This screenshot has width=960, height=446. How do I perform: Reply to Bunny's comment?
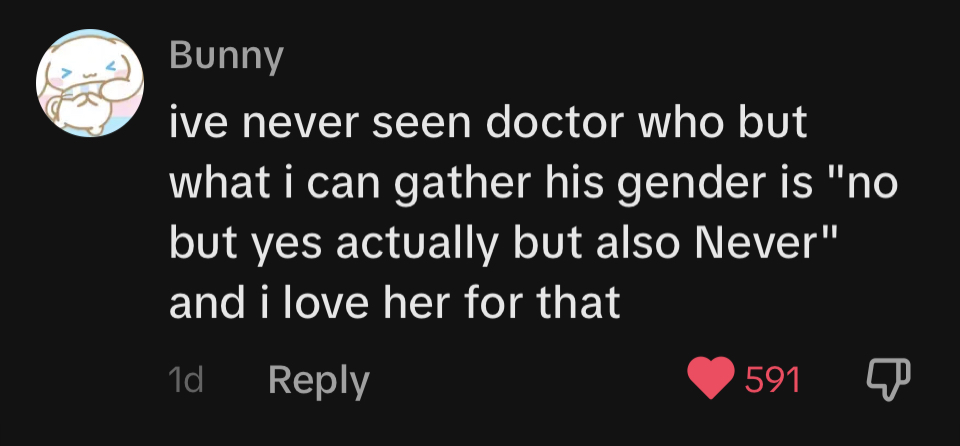[319, 380]
